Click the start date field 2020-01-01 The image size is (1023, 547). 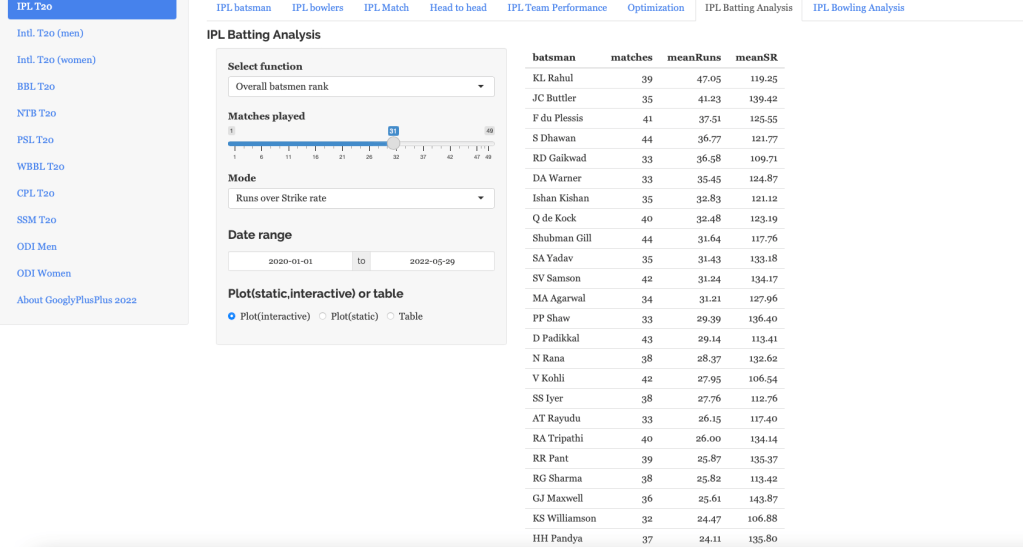[x=290, y=261]
